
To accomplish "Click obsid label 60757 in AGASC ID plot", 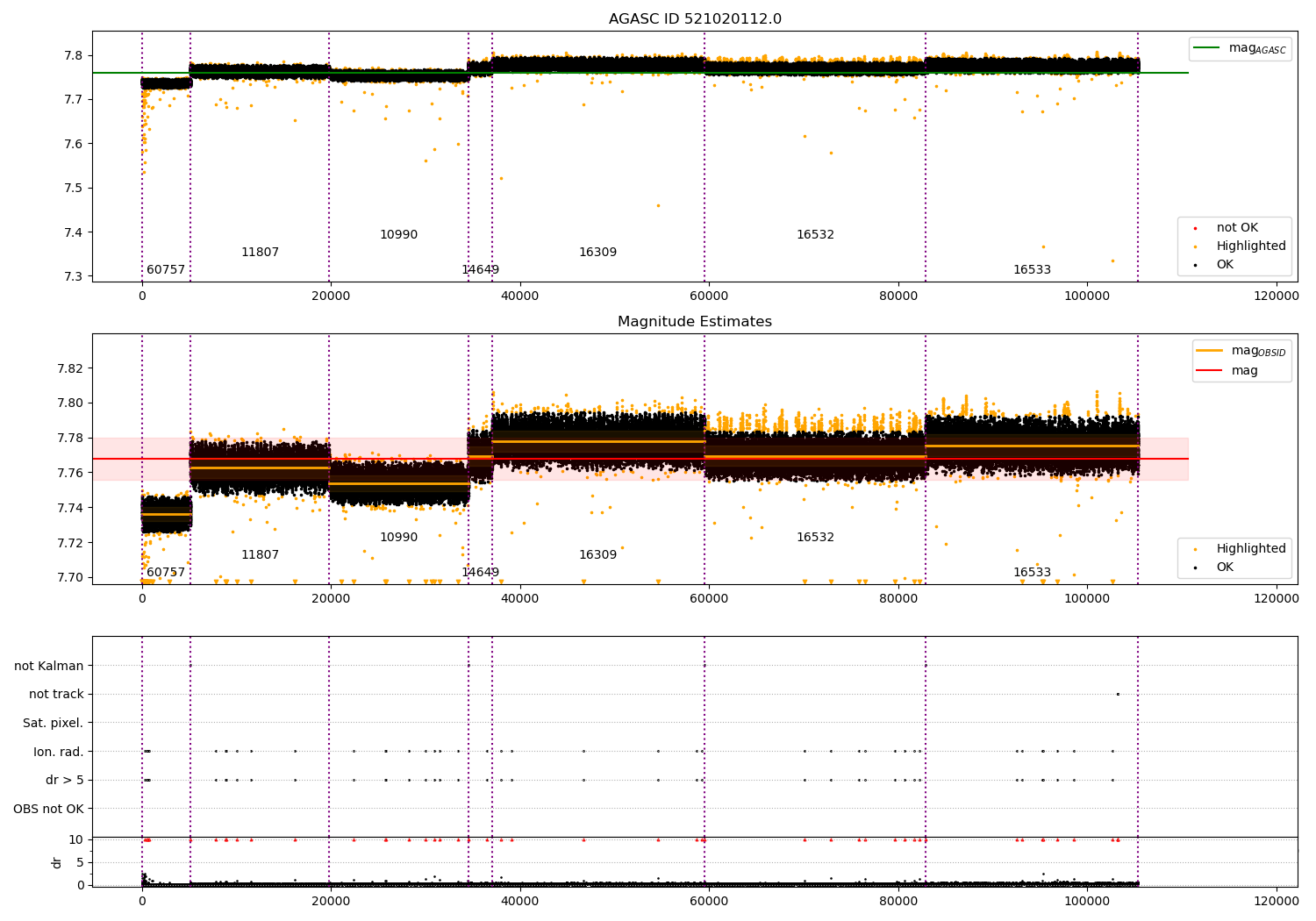I will [x=166, y=270].
